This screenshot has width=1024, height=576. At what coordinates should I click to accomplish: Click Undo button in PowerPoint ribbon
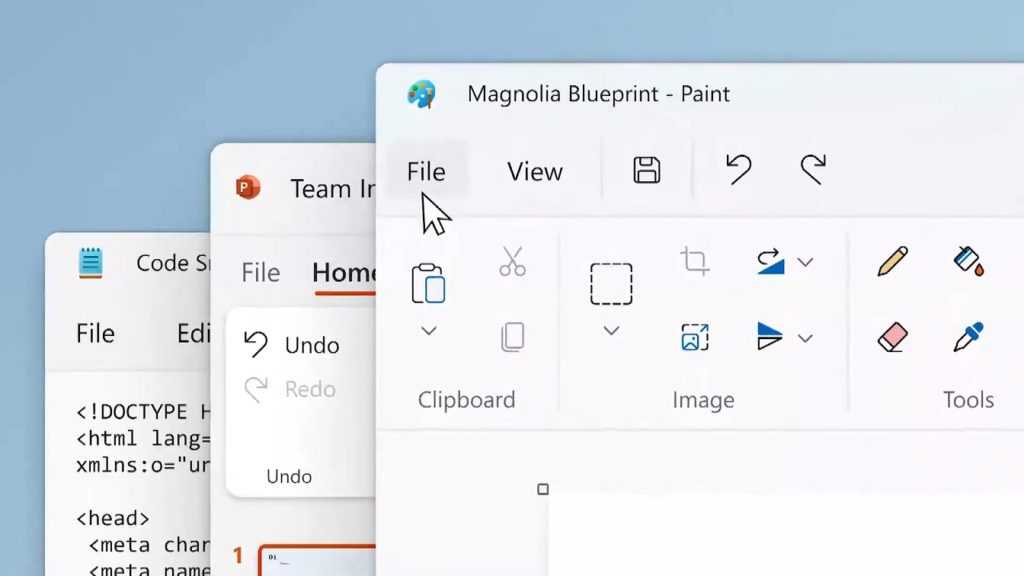[x=292, y=345]
